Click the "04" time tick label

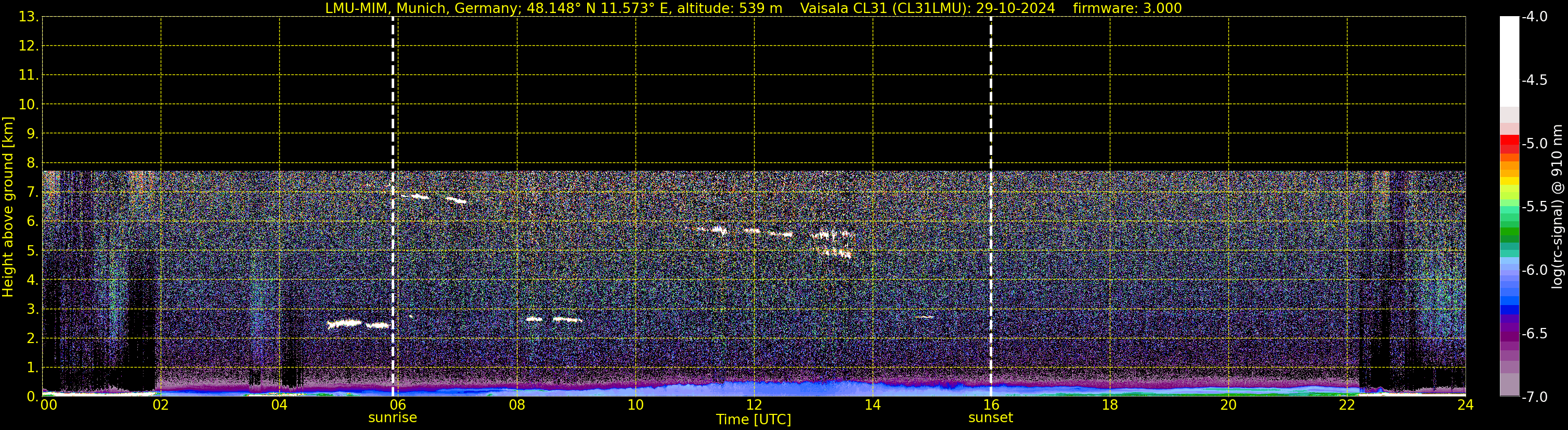279,405
